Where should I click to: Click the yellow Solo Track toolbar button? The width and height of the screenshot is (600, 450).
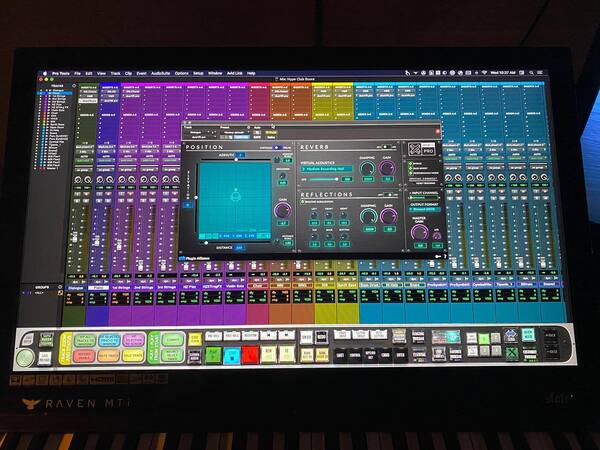click(x=132, y=355)
